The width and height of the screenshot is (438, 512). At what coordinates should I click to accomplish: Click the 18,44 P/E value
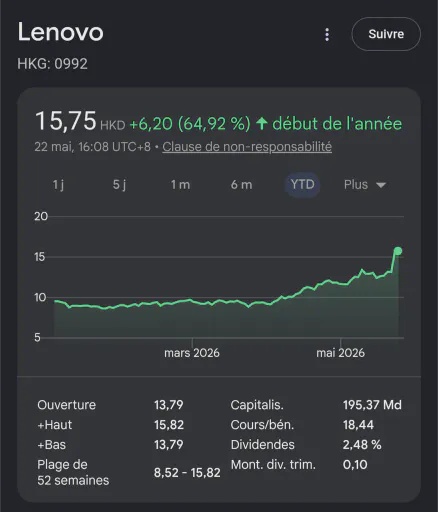pos(358,425)
